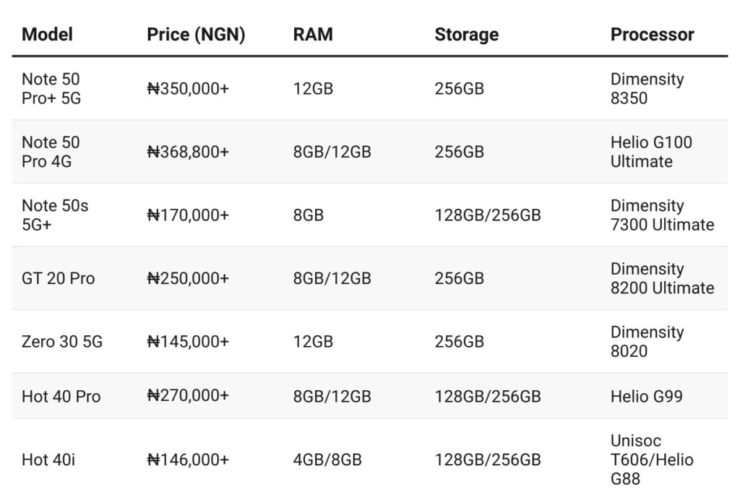Select the 4GB/8GB RAM cell
This screenshot has height=500, width=740.
(x=327, y=459)
